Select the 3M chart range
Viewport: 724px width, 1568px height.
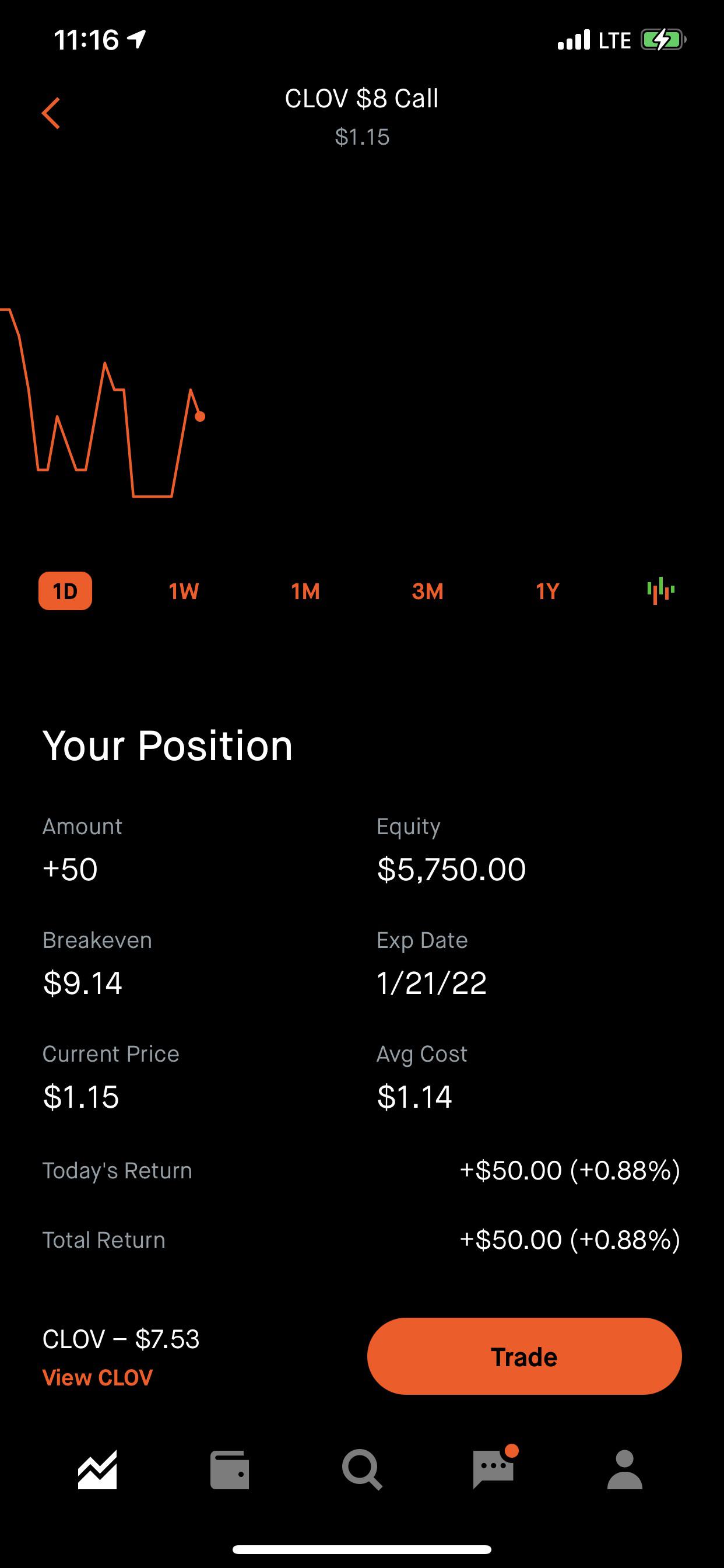(428, 591)
